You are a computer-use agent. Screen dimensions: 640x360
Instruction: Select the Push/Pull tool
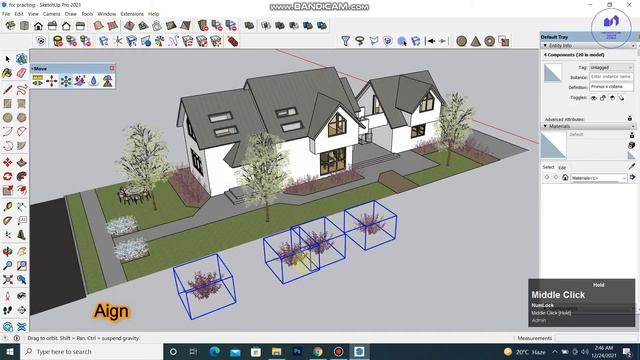click(x=21, y=162)
